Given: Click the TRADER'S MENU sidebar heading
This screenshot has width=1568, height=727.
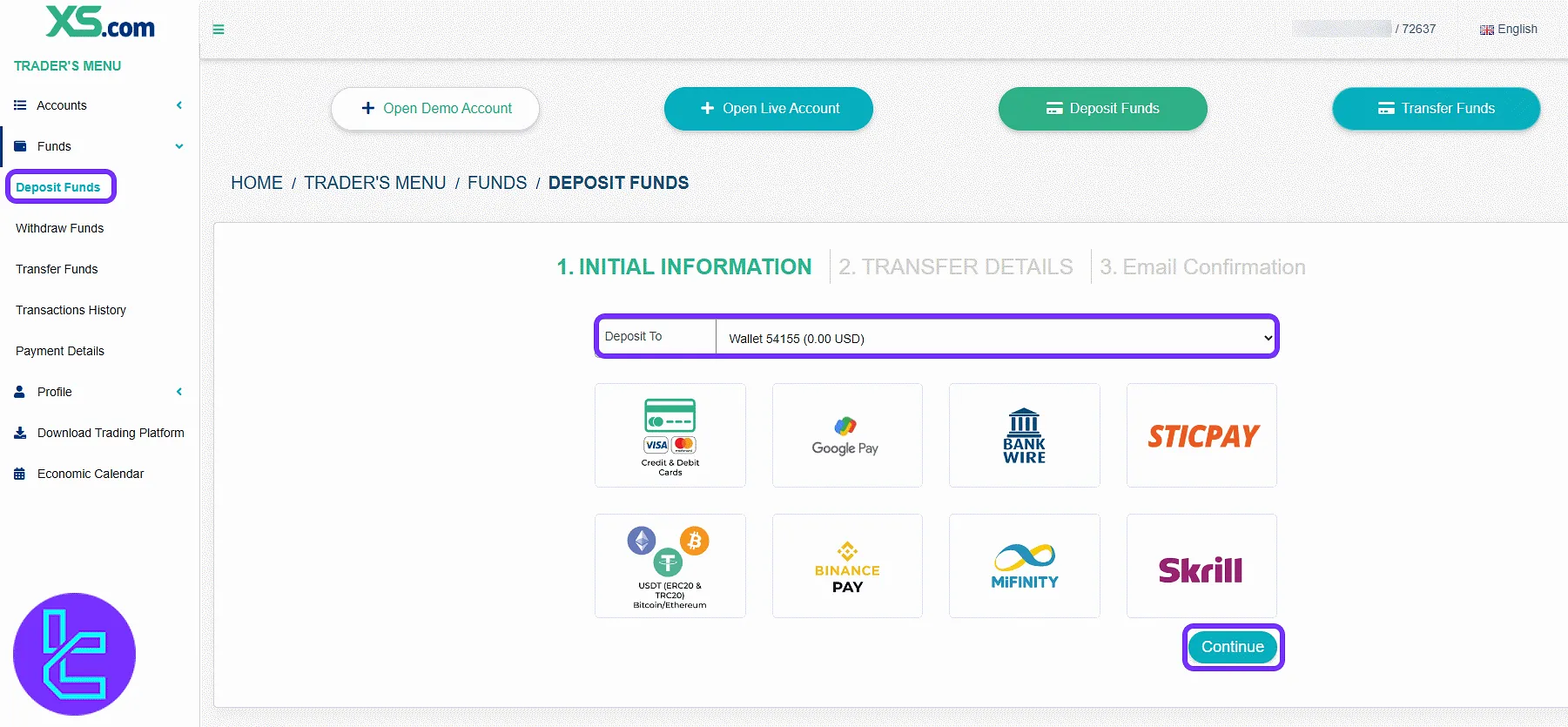Looking at the screenshot, I should tap(68, 66).
